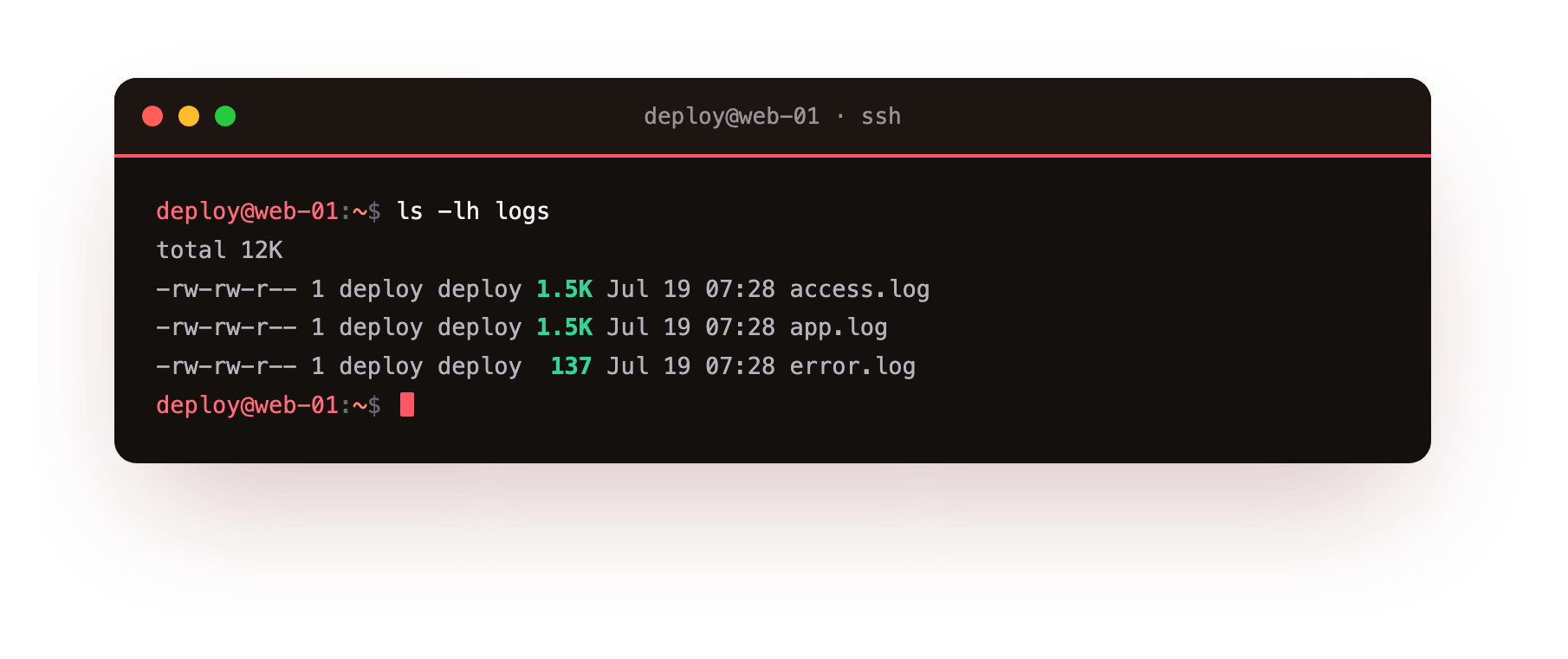1568x659 pixels.
Task: Click the file name 'access.log'
Action: pos(859,289)
